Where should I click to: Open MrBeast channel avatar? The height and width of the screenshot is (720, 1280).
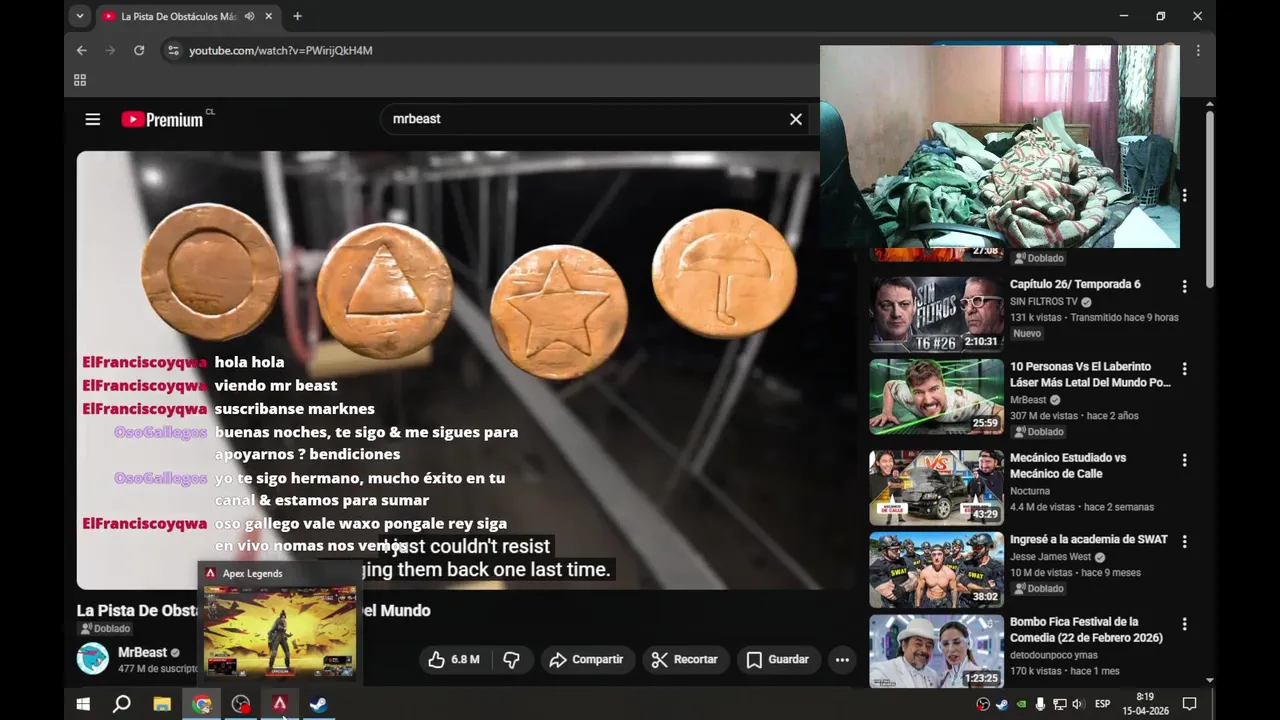click(x=93, y=659)
